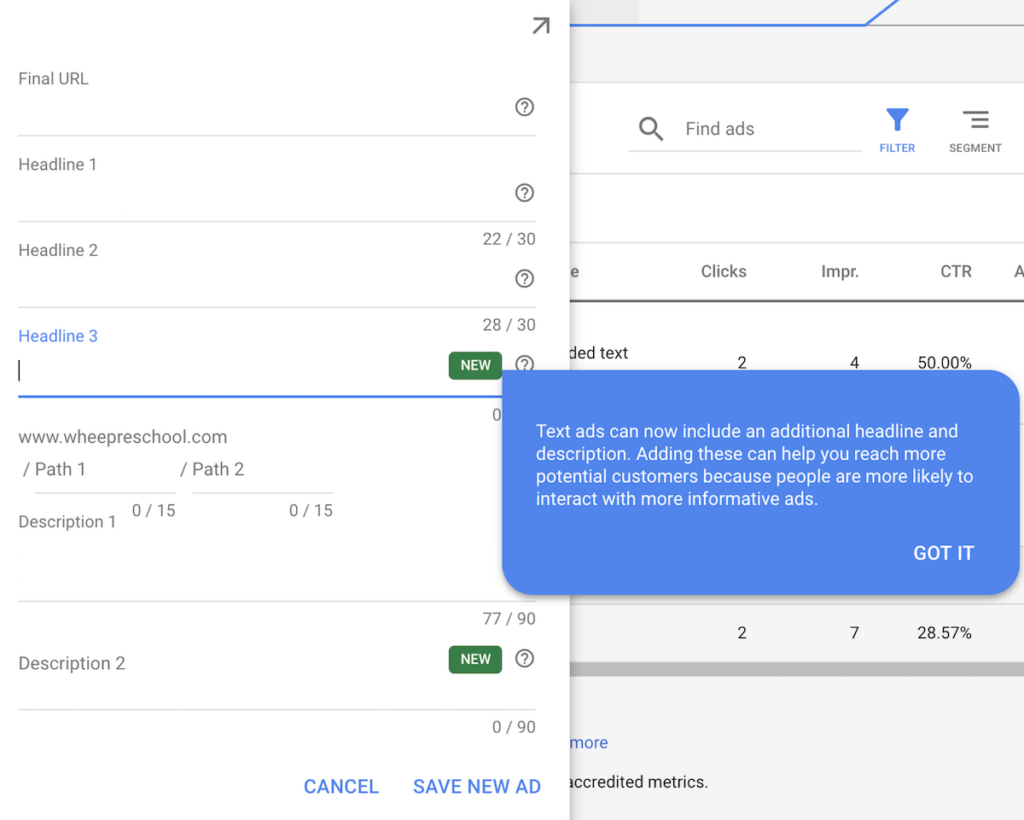Dismiss the tip by clicking GOT IT
Image resolution: width=1024 pixels, height=820 pixels.
pyautogui.click(x=943, y=553)
